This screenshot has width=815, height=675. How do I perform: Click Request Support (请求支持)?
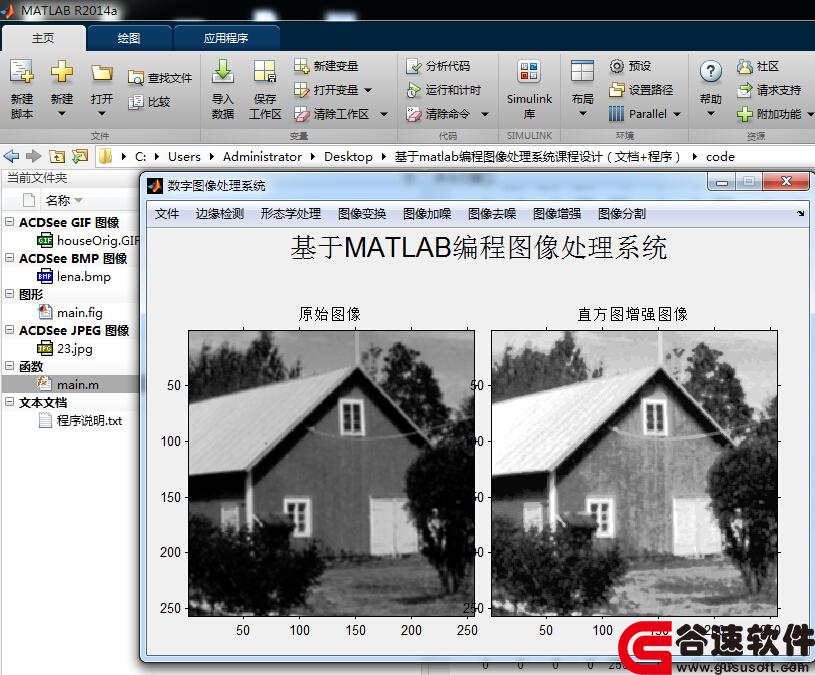pyautogui.click(x=769, y=90)
